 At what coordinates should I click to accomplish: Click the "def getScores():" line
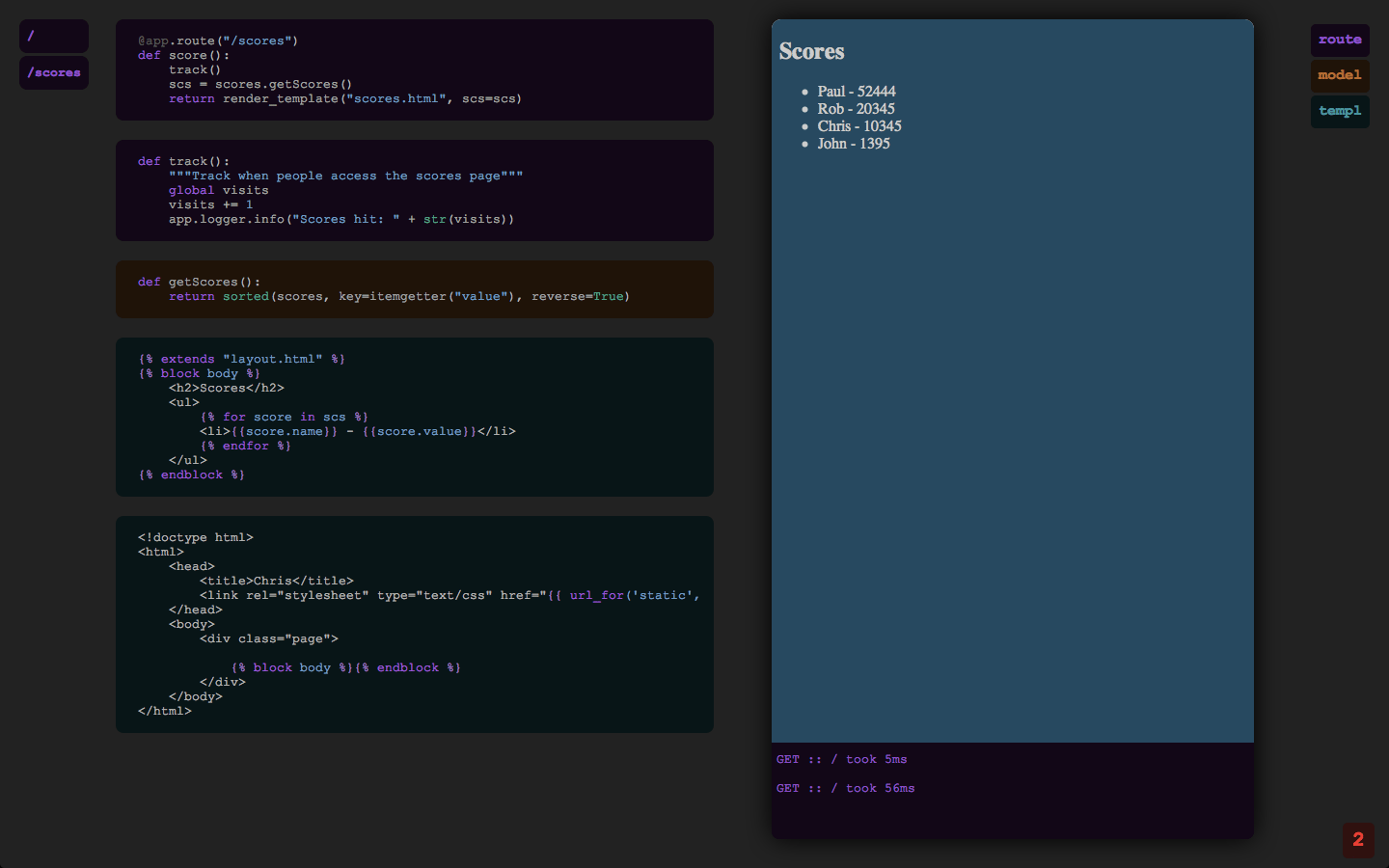199,282
